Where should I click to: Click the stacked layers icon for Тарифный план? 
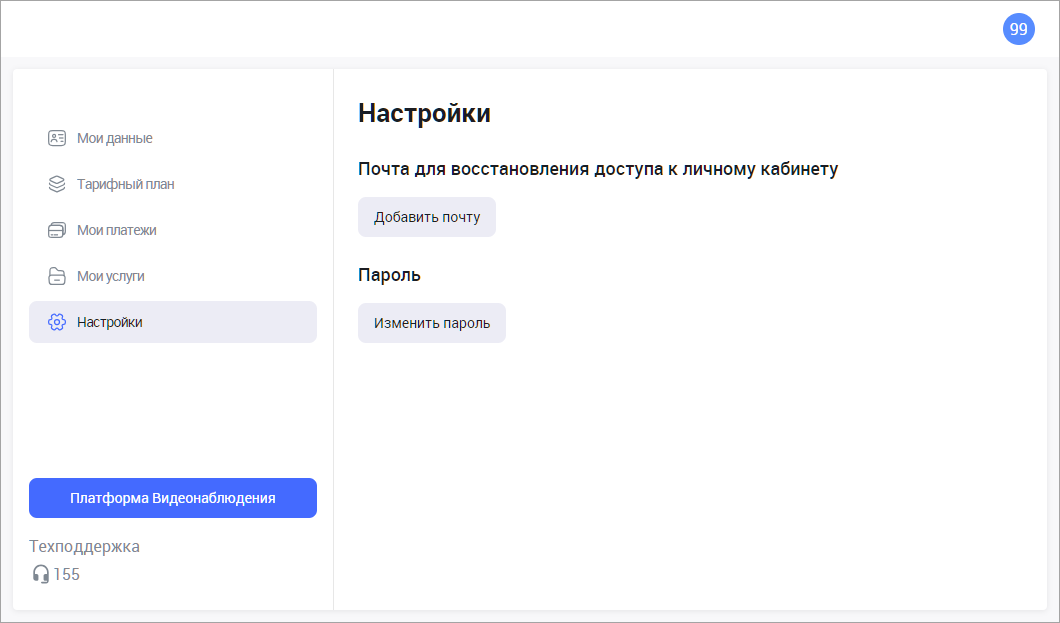click(57, 184)
